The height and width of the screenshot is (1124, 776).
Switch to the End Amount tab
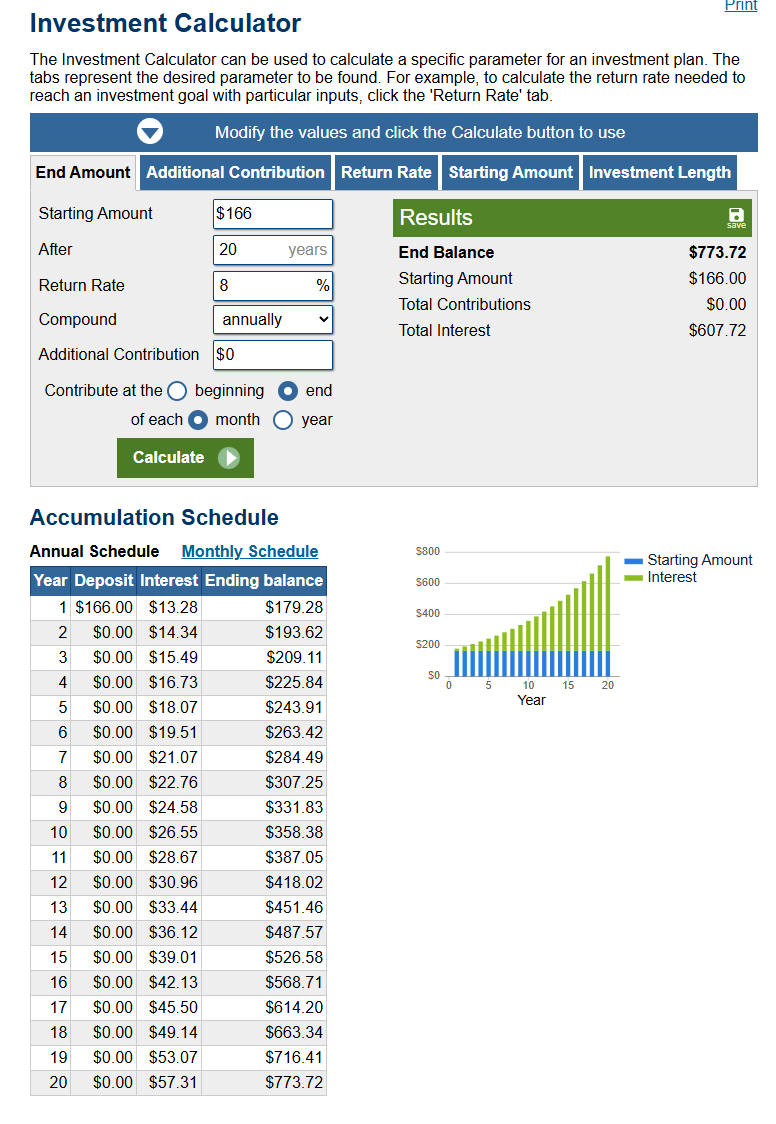click(x=83, y=173)
